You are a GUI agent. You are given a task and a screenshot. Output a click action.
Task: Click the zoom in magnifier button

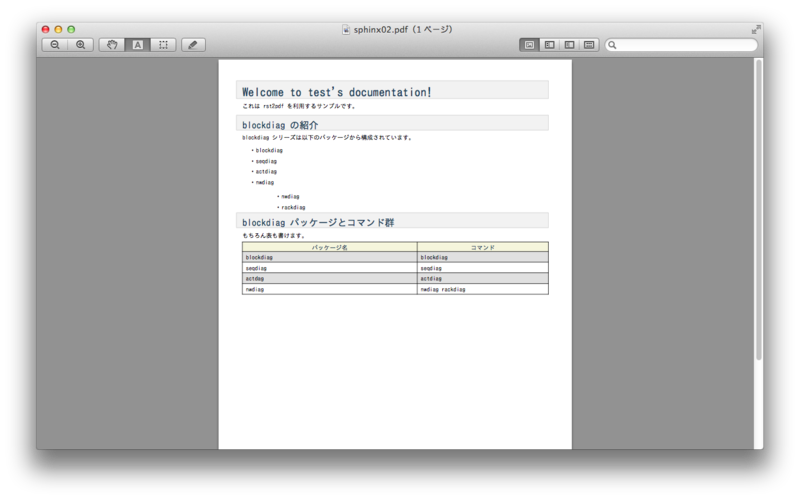[81, 45]
